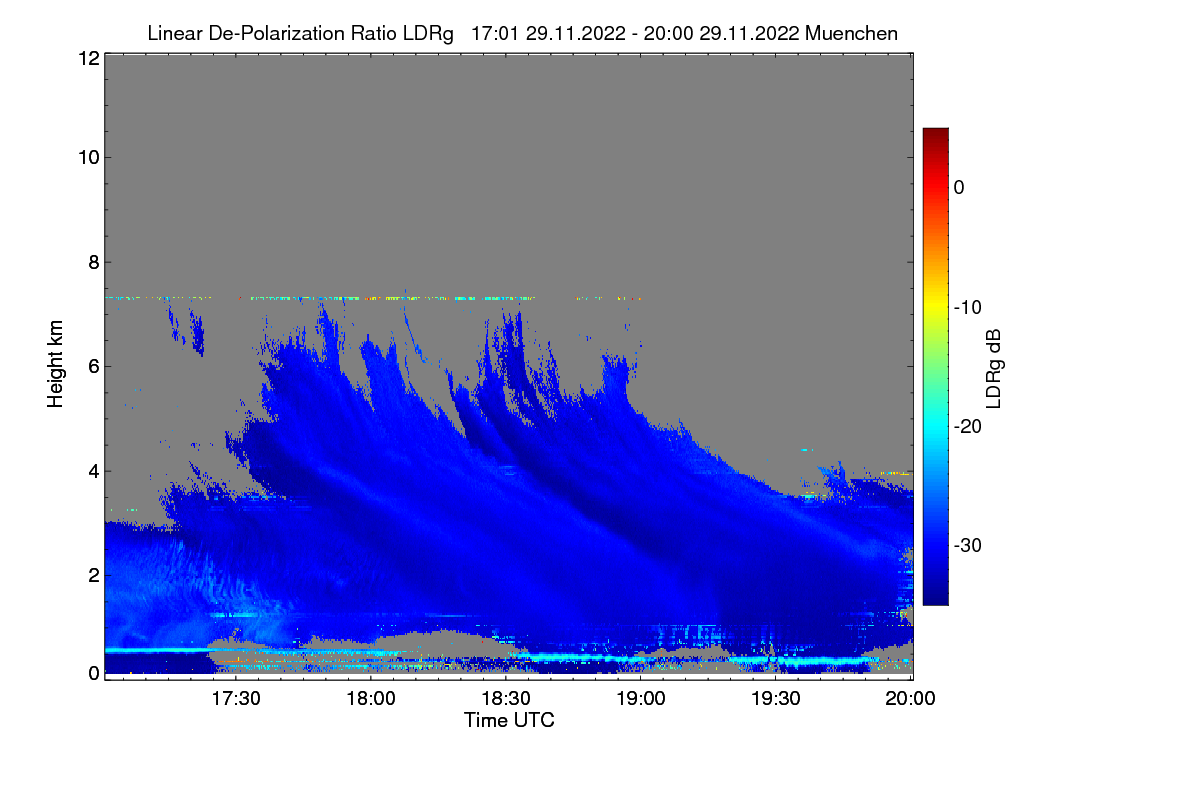Click the 19:30 time tick label
This screenshot has height=800, width=1200.
coord(776,700)
